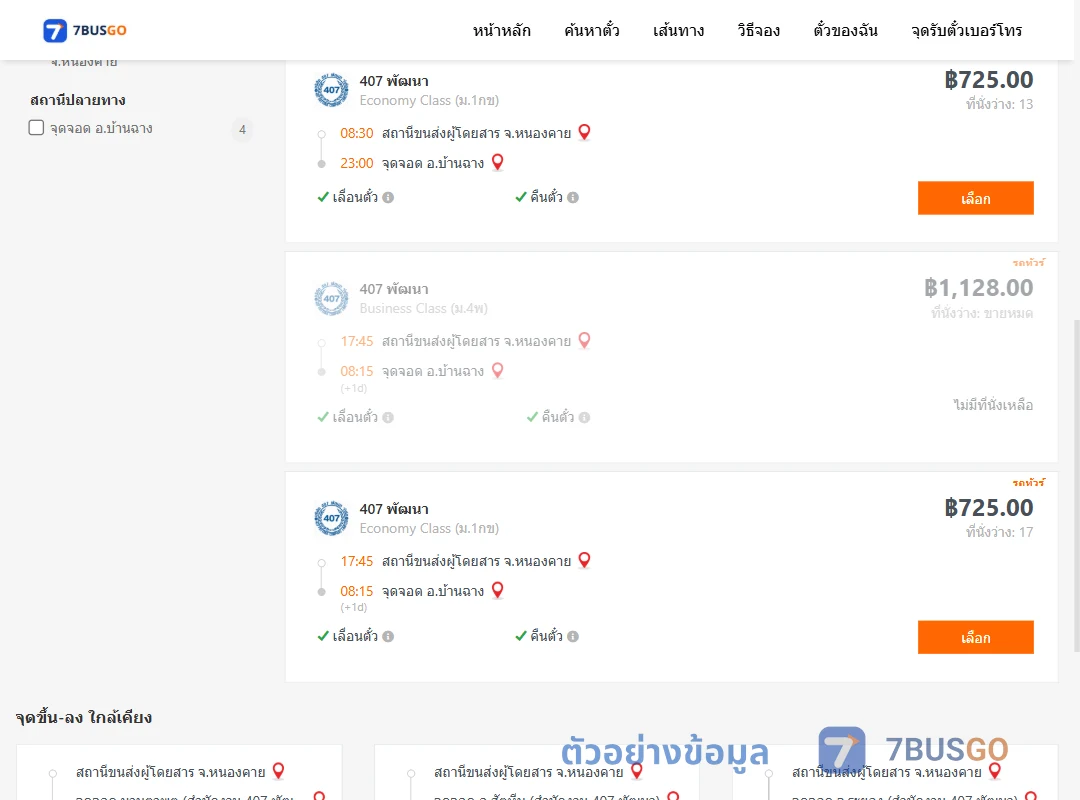Click the info icon beside เลื่อนตั๋ว on the 08:30 trip
The height and width of the screenshot is (800, 1080).
388,198
